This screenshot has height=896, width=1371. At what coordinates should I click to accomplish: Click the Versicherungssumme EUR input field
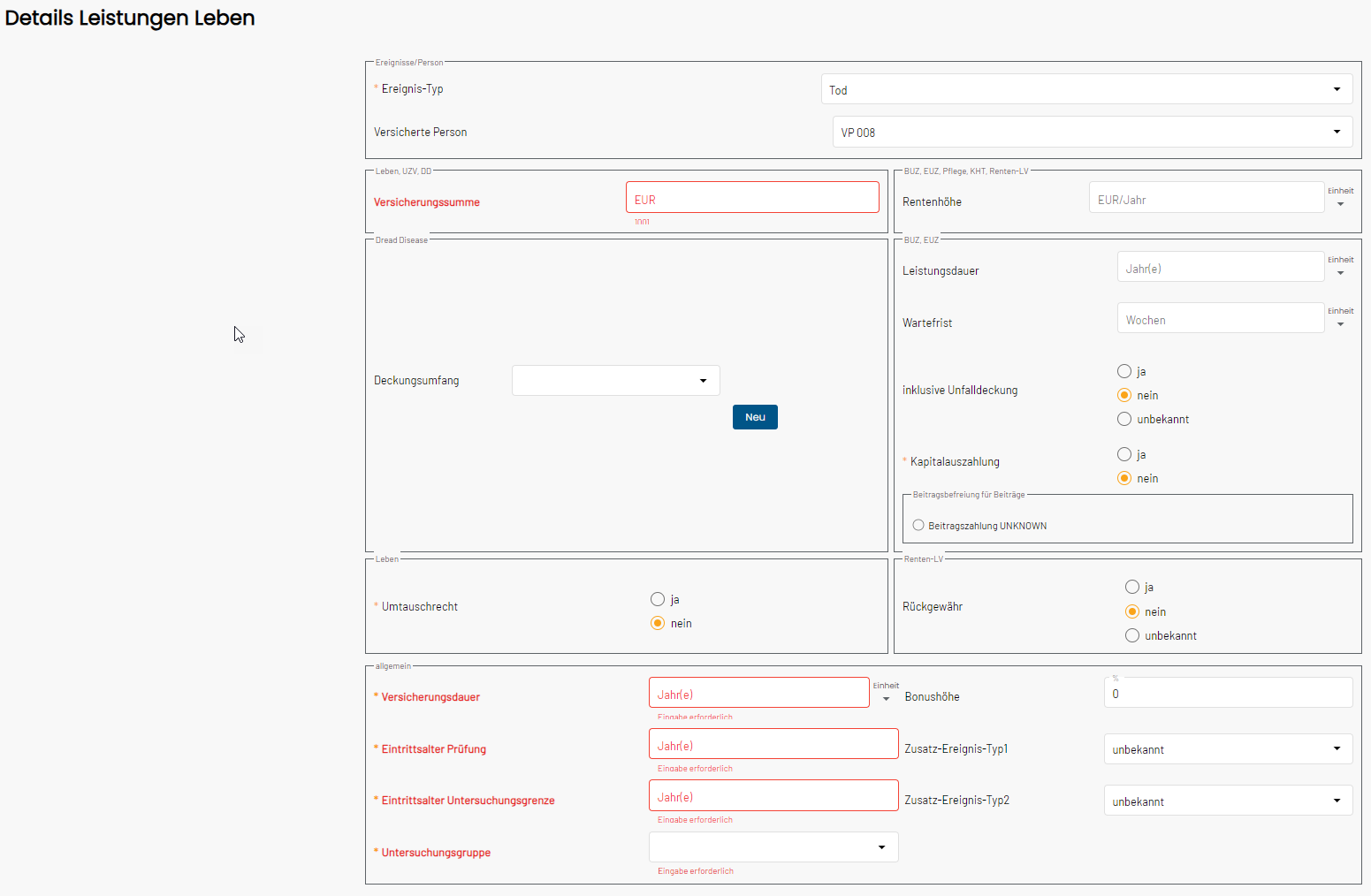(x=752, y=197)
